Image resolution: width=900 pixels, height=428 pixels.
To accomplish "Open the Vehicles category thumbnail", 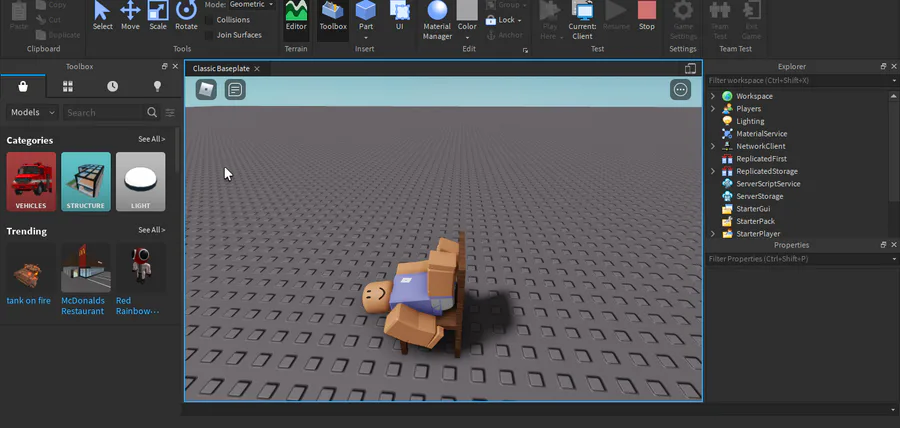I will tap(32, 181).
